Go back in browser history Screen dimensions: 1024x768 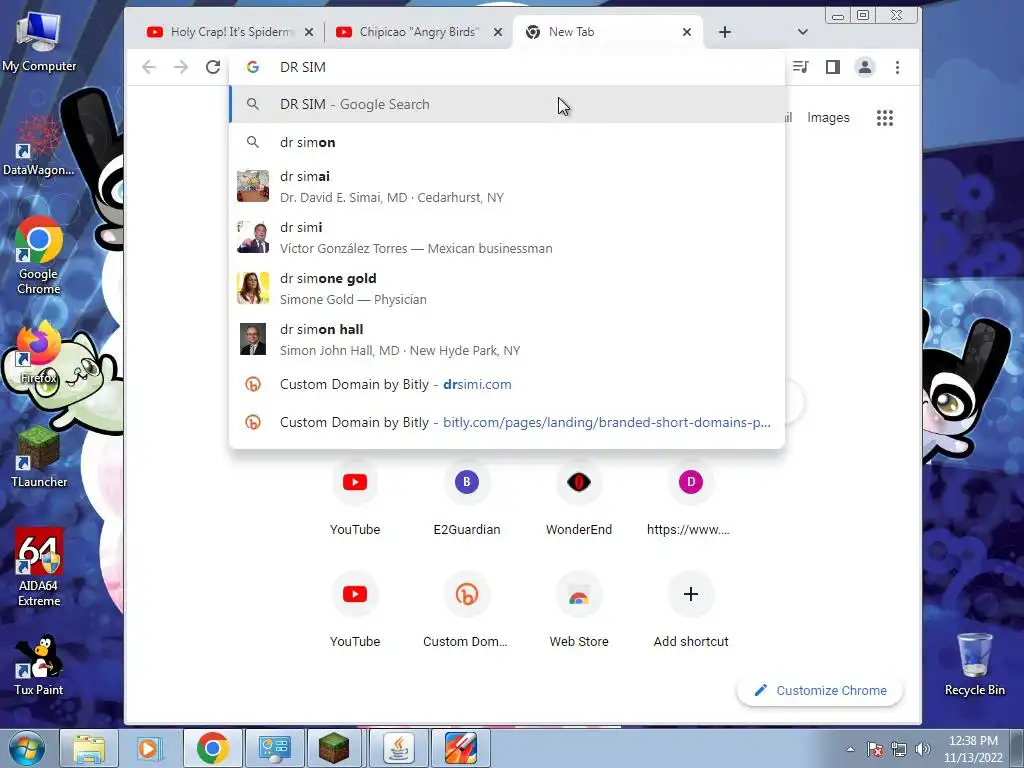pyautogui.click(x=149, y=67)
